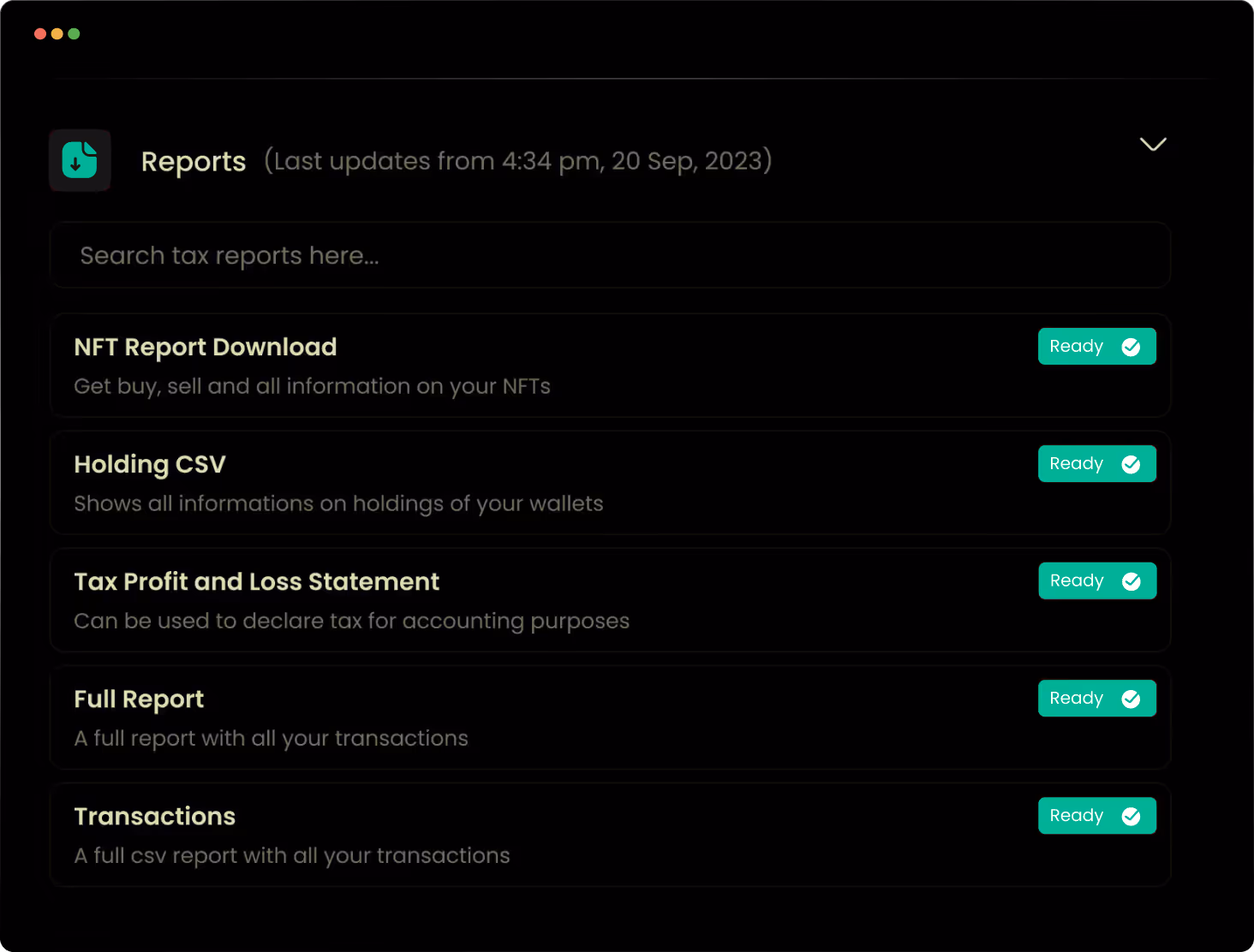This screenshot has width=1254, height=952.
Task: Click the checkmark on NFT Report Download badge
Action: click(x=1131, y=346)
